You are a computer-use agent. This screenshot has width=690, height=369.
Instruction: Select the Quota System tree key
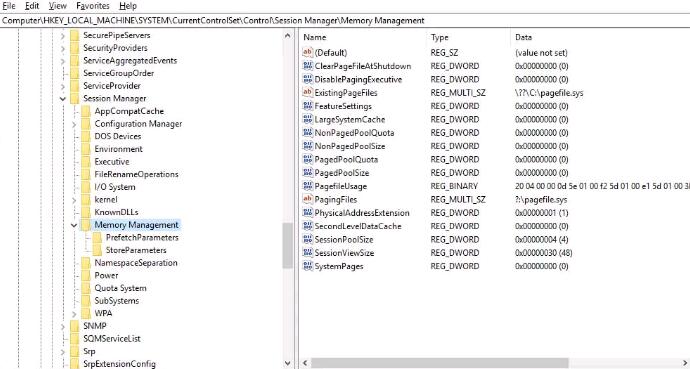point(120,288)
